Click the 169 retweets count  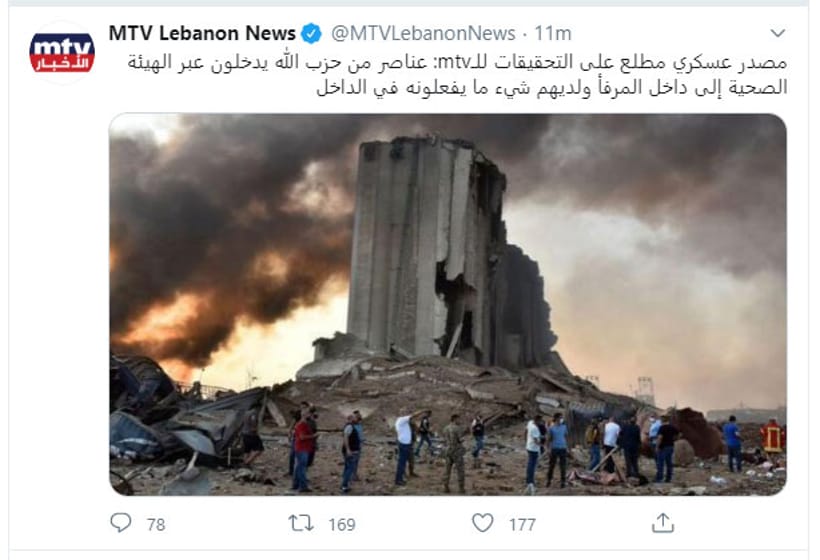[342, 524]
